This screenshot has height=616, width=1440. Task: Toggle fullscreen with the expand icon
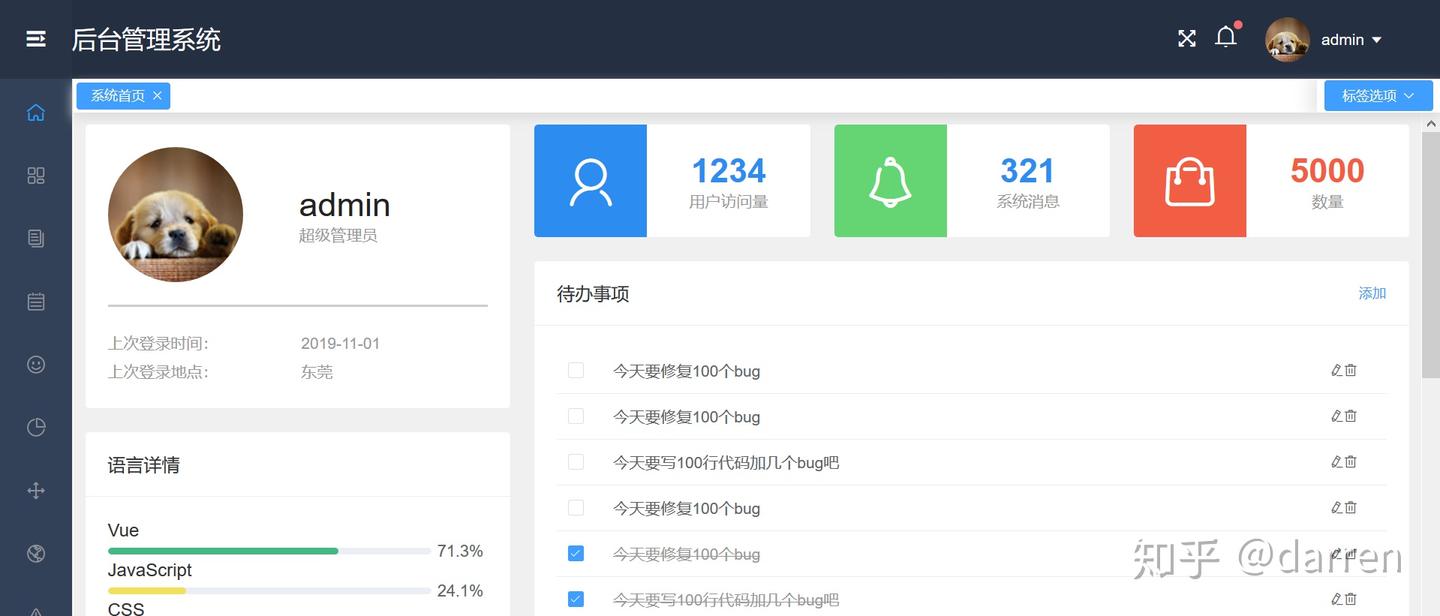tap(1186, 38)
